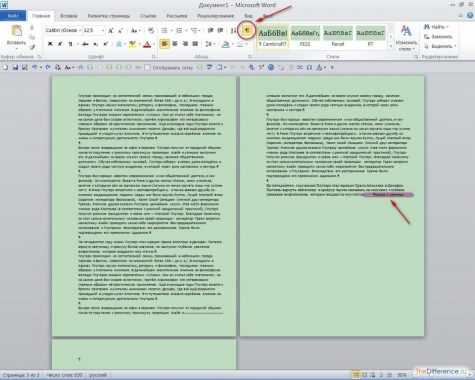Click the yellow text highlight color button

click(x=132, y=44)
